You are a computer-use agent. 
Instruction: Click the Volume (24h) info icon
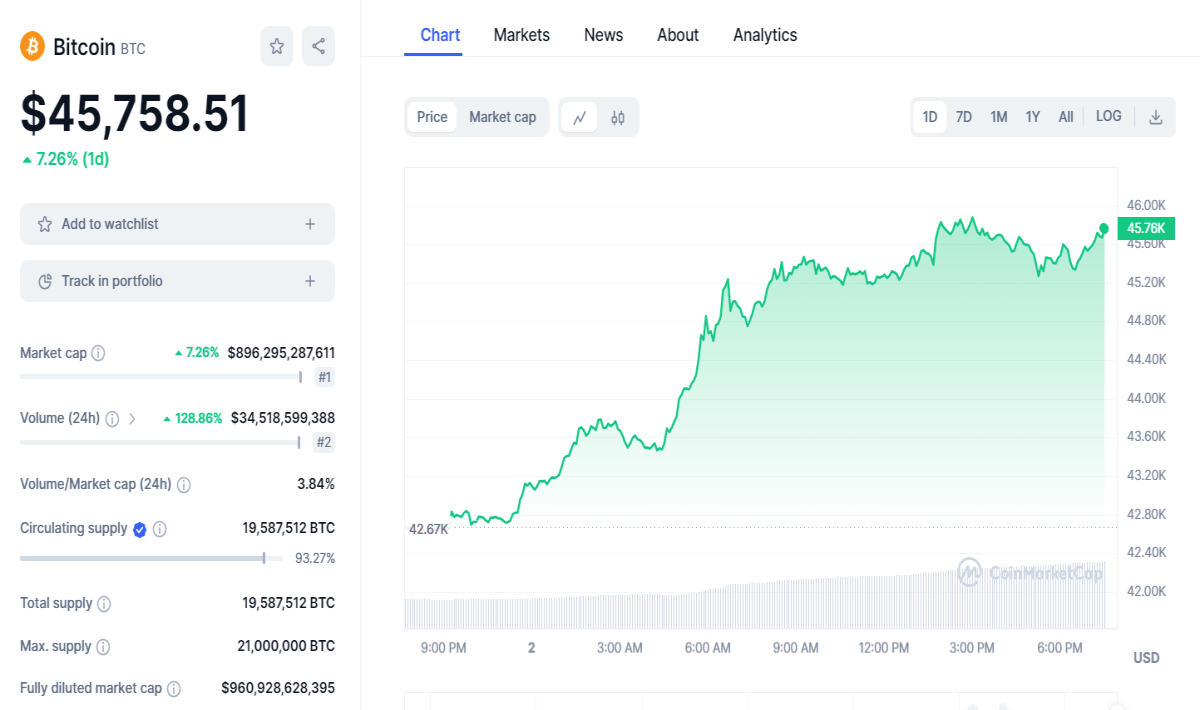(x=112, y=418)
